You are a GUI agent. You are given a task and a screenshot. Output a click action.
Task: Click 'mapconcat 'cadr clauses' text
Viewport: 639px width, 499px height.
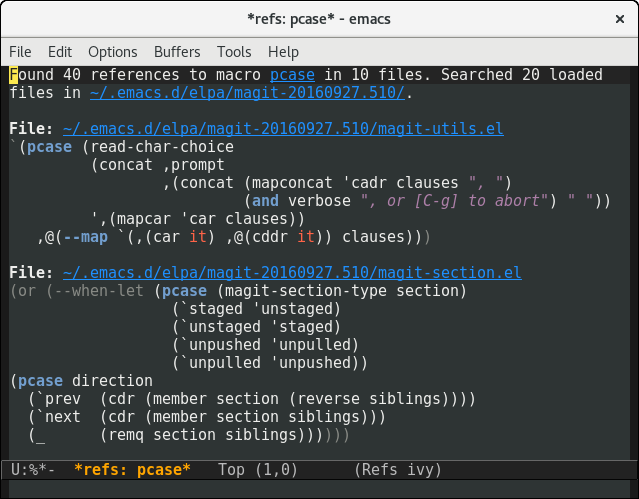pos(355,183)
